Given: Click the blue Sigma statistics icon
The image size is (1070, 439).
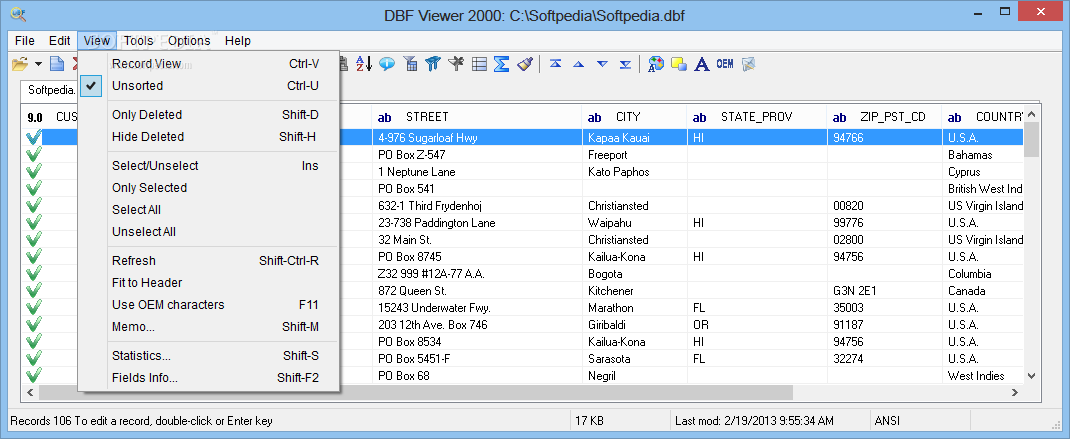Looking at the screenshot, I should (502, 64).
